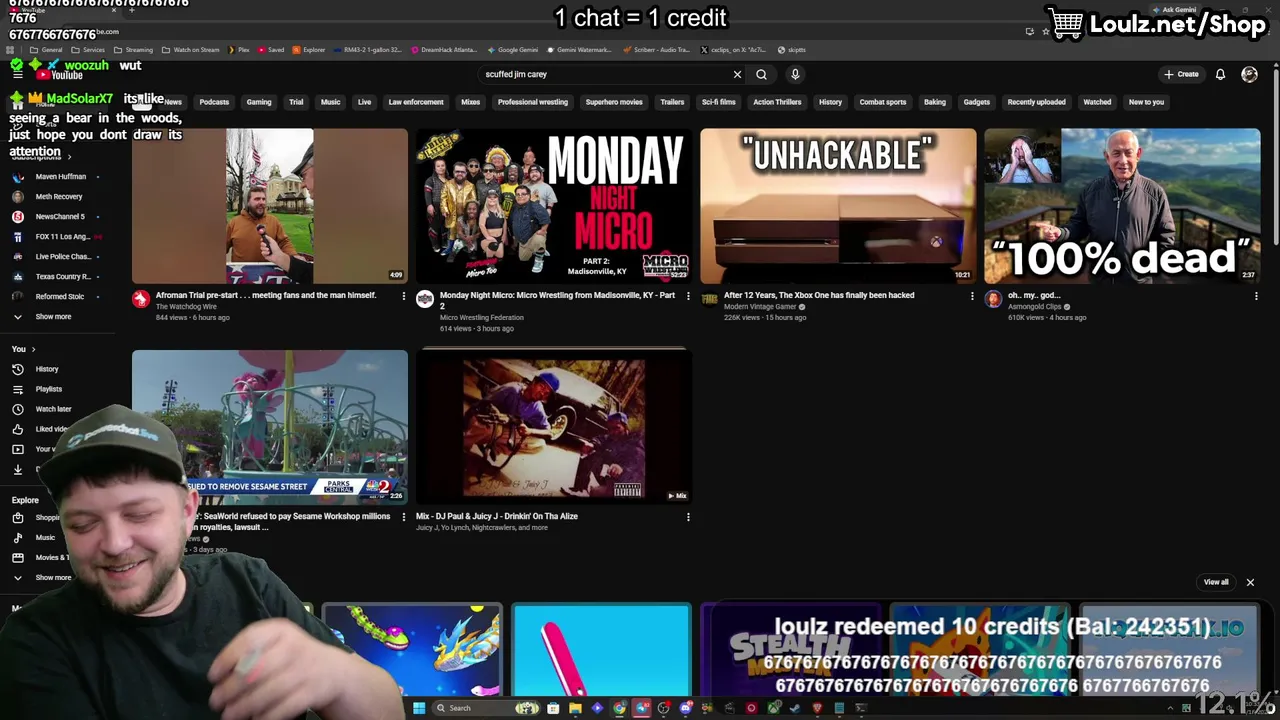
Task: Open Micro Wrestling Federation channel avatar
Action: (425, 299)
